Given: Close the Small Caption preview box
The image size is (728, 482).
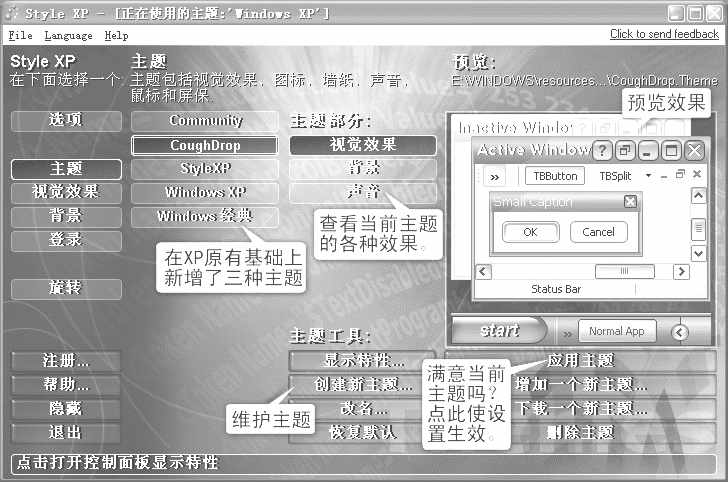Looking at the screenshot, I should click(x=630, y=202).
